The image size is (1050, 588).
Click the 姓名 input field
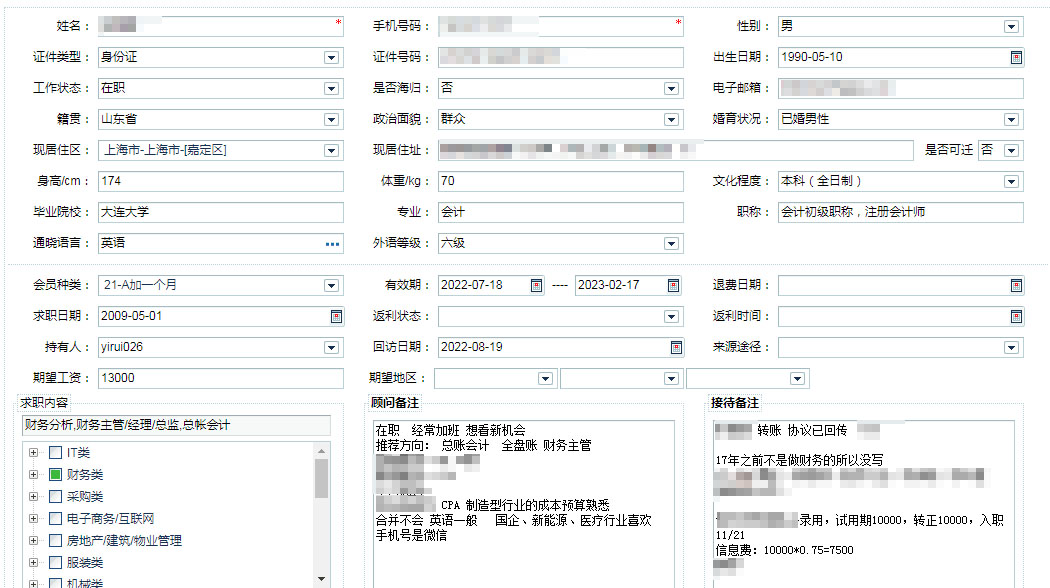(x=220, y=26)
